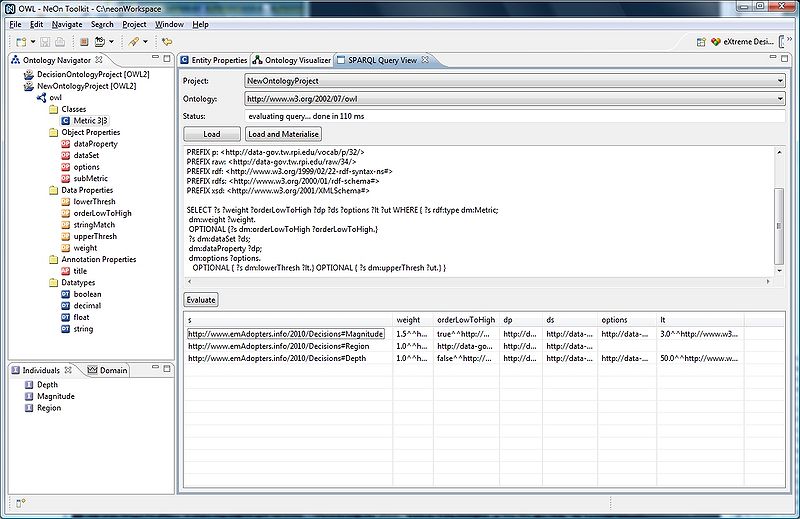Click the owl ontology icon in navigator
800x519 pixels.
coord(41,98)
